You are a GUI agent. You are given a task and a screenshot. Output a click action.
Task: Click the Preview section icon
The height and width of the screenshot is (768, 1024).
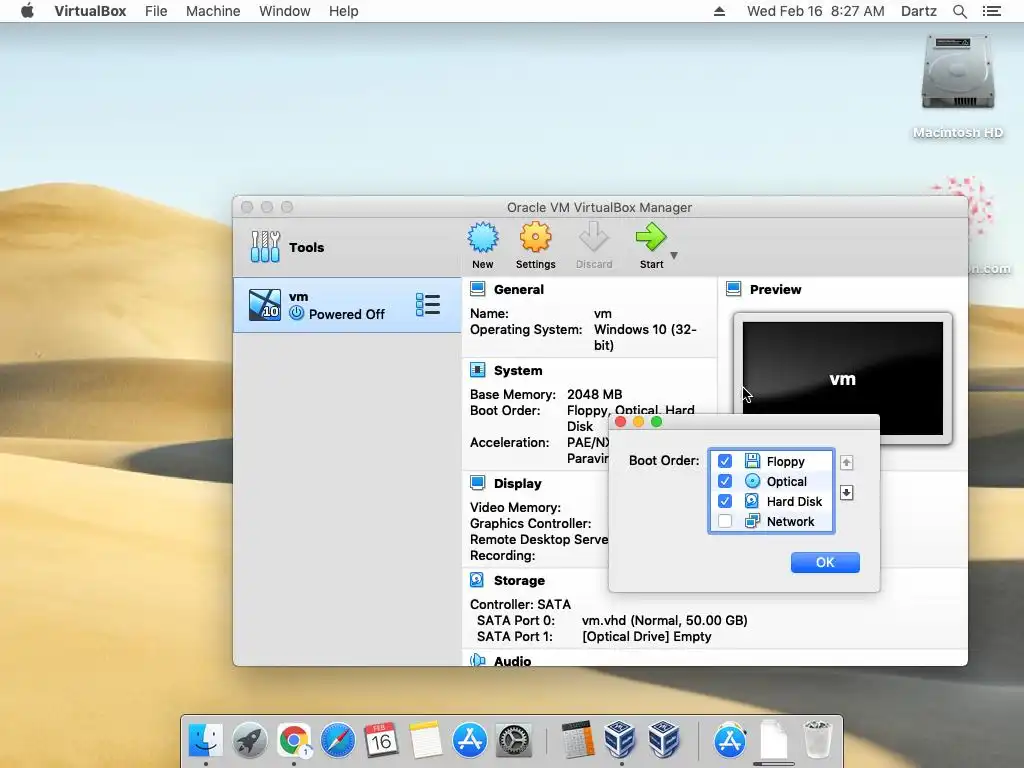733,289
